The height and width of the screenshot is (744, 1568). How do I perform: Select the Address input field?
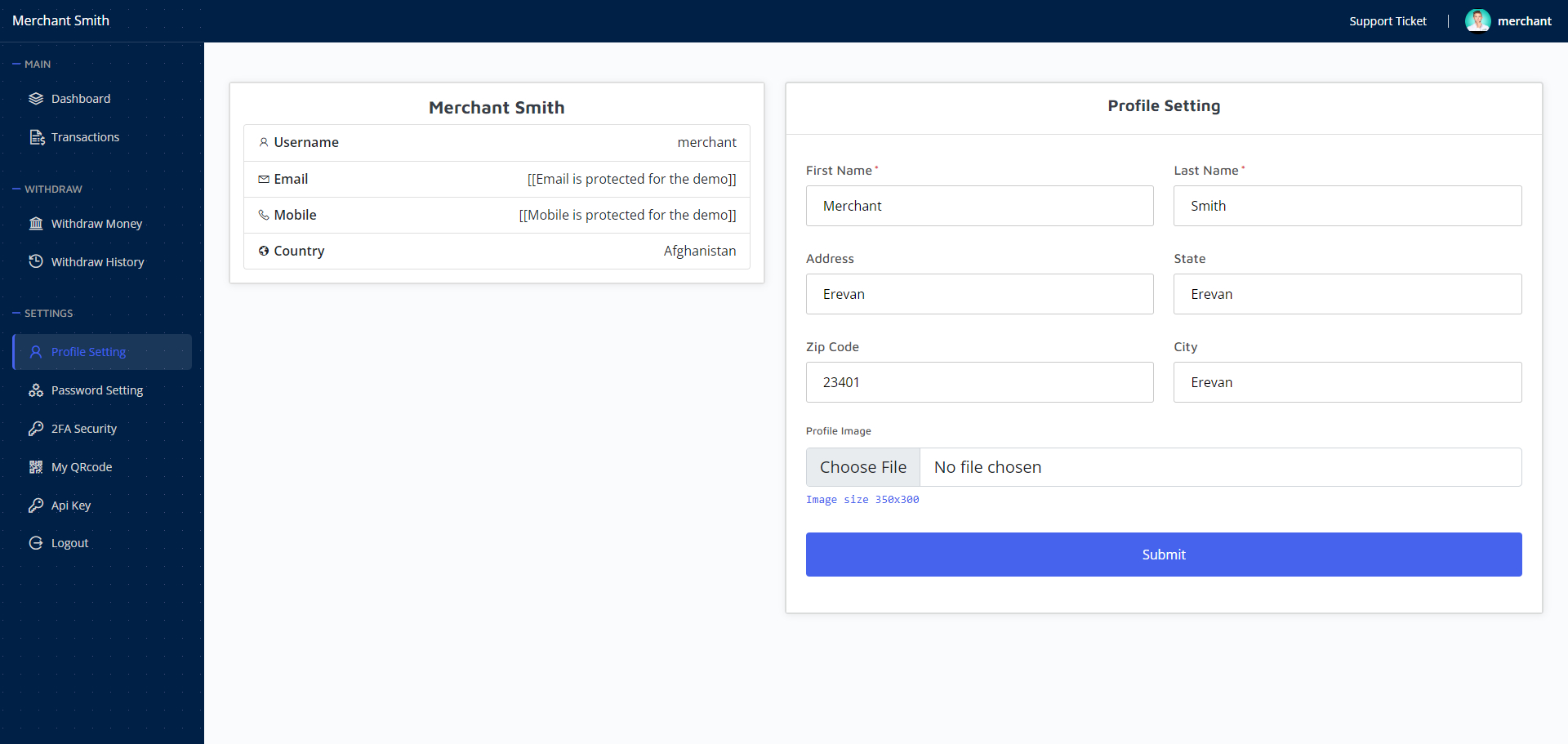(x=979, y=294)
